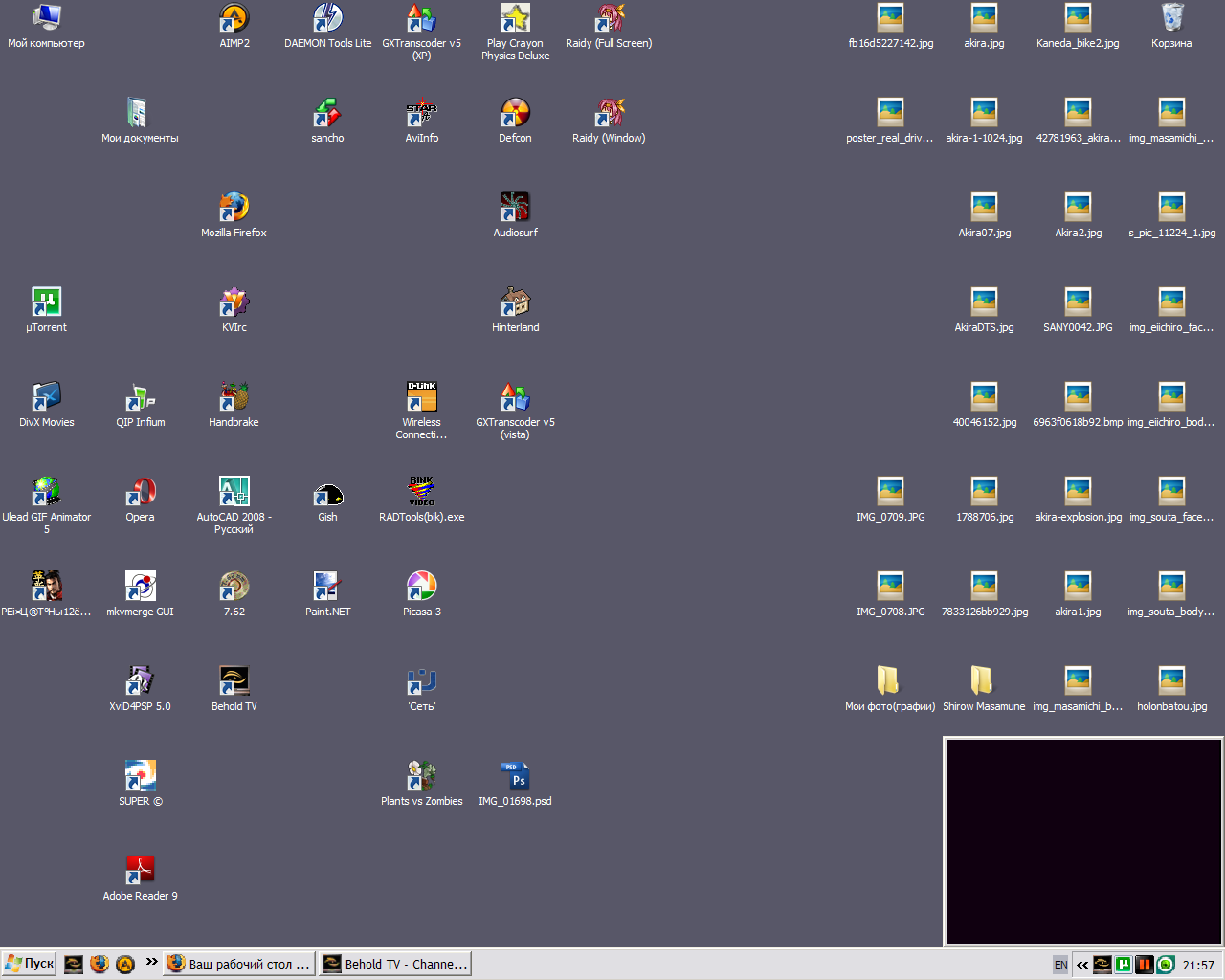
Task: Launch Firefox from quick launch bar
Action: 100,964
